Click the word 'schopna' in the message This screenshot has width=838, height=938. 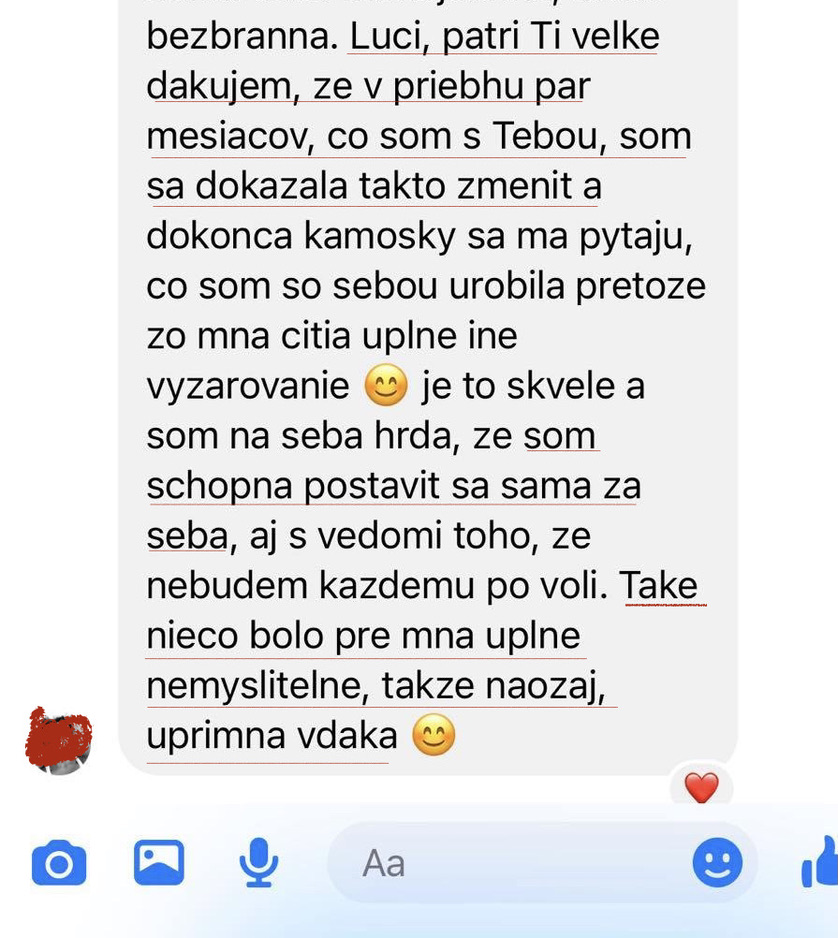coord(220,486)
